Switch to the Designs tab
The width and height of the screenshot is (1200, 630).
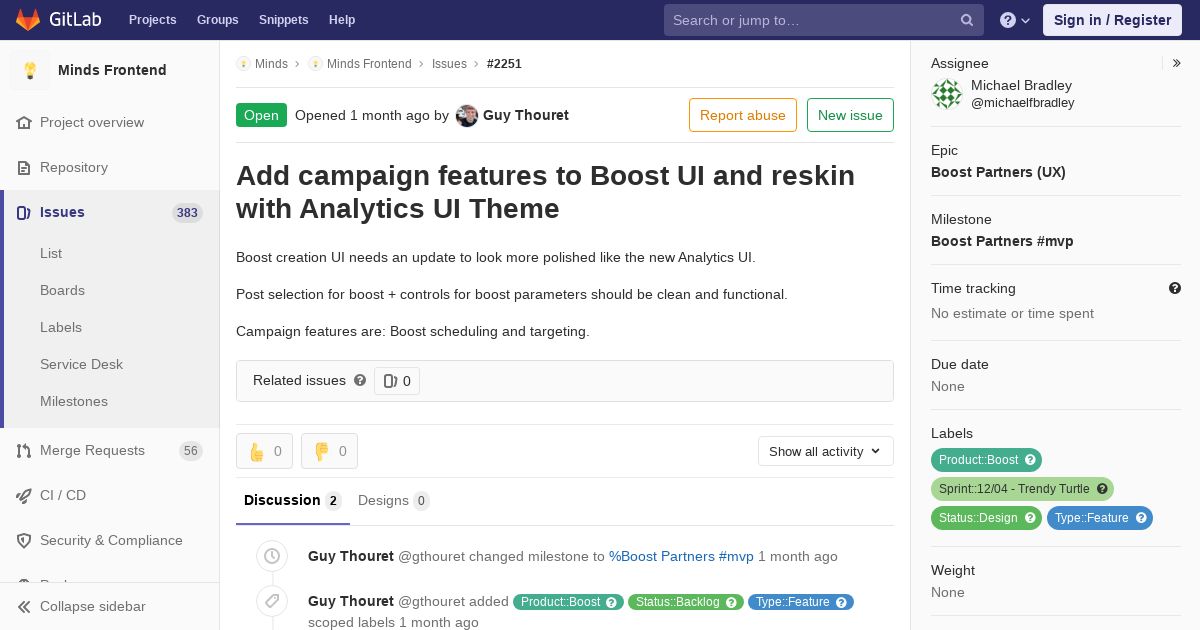pos(392,501)
